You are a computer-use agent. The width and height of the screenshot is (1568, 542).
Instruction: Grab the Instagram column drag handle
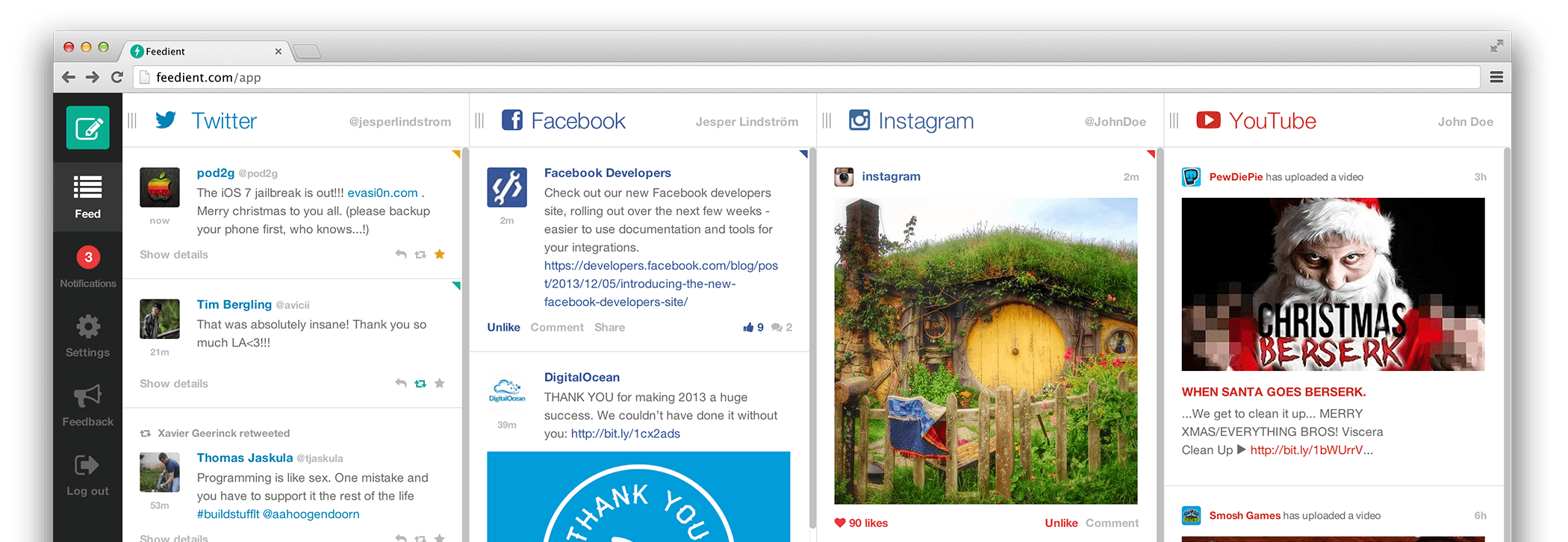[x=827, y=121]
